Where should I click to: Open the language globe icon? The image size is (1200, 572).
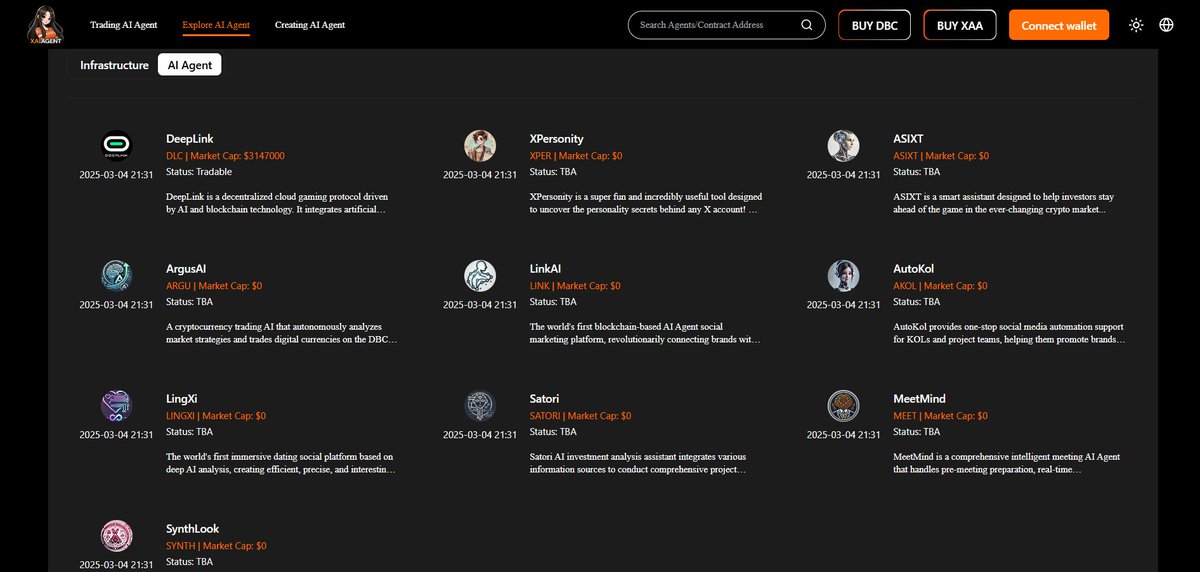tap(1167, 25)
